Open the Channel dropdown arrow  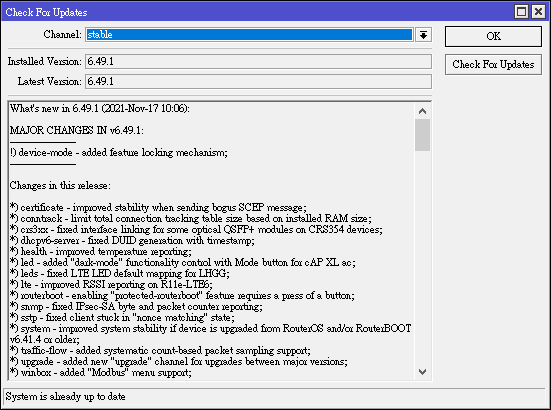click(423, 35)
